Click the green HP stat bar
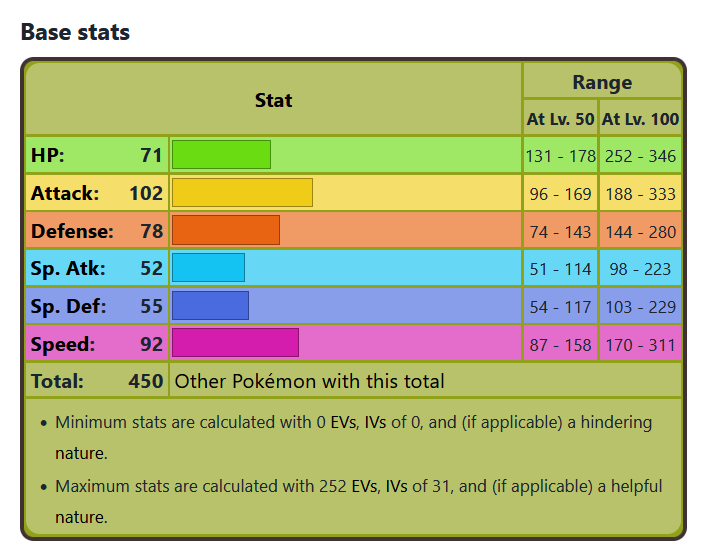The height and width of the screenshot is (546, 703). pyautogui.click(x=221, y=155)
